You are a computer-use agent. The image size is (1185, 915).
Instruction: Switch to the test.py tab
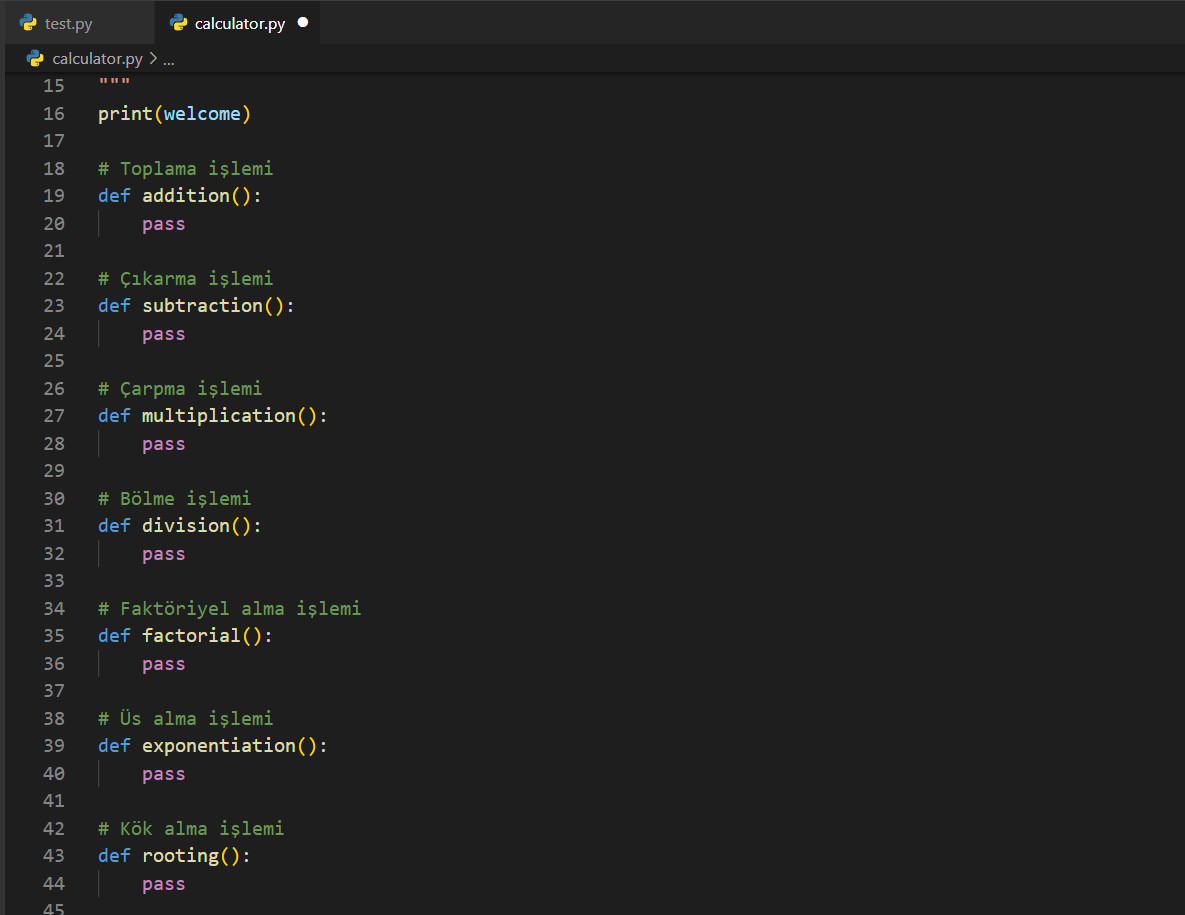(68, 23)
